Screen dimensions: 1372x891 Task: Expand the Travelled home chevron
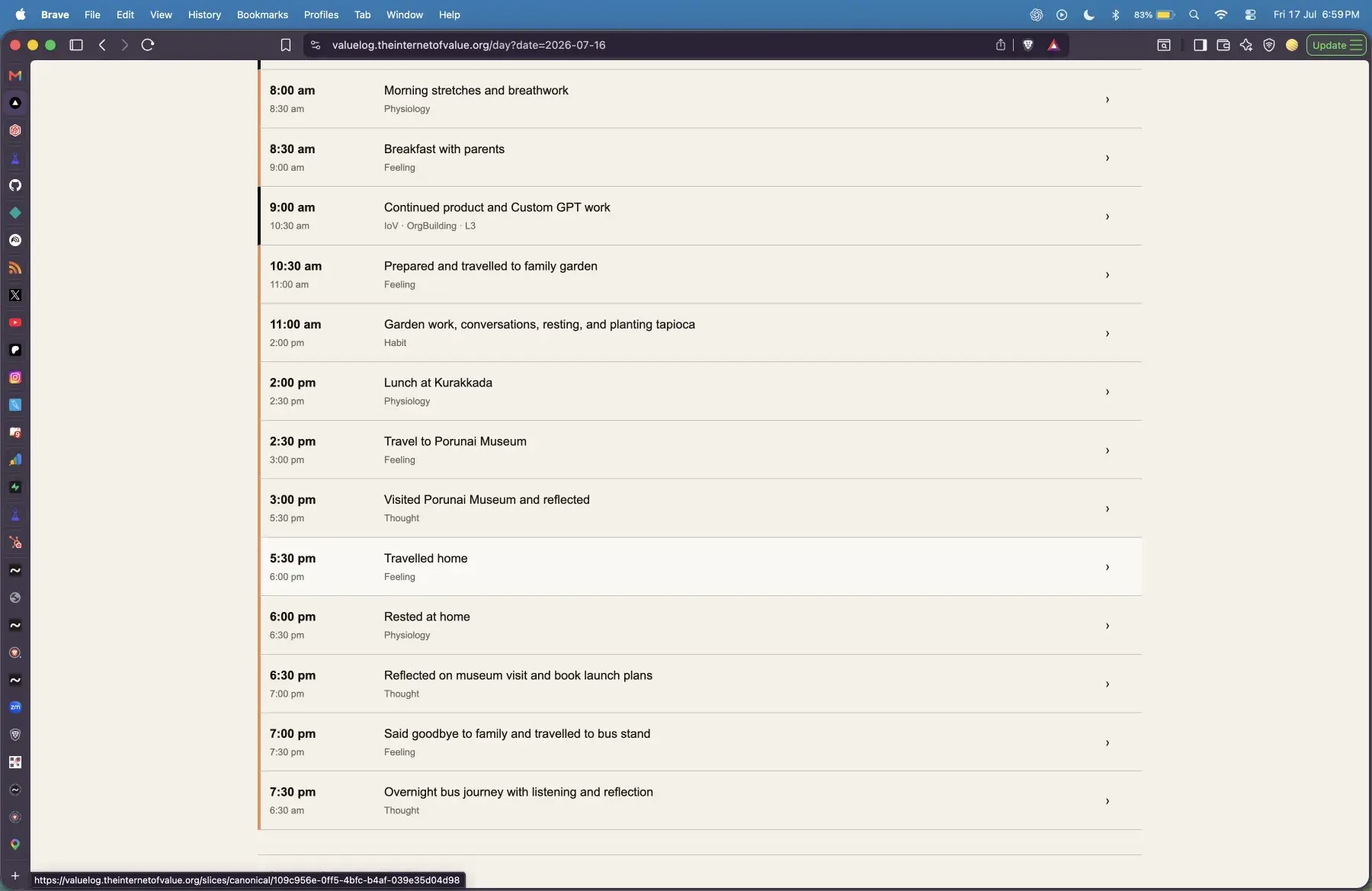pyautogui.click(x=1108, y=567)
